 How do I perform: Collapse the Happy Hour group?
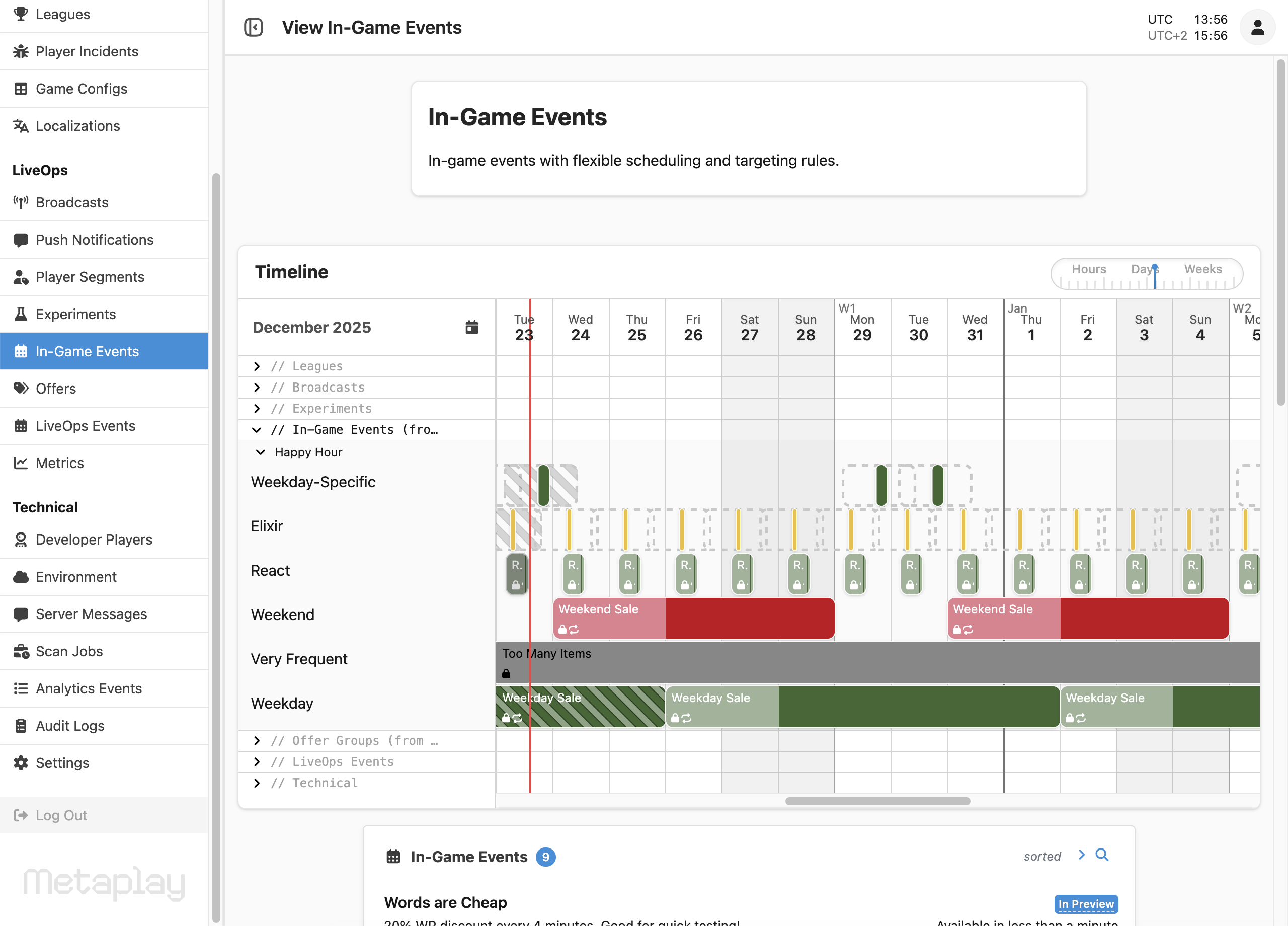pos(261,452)
